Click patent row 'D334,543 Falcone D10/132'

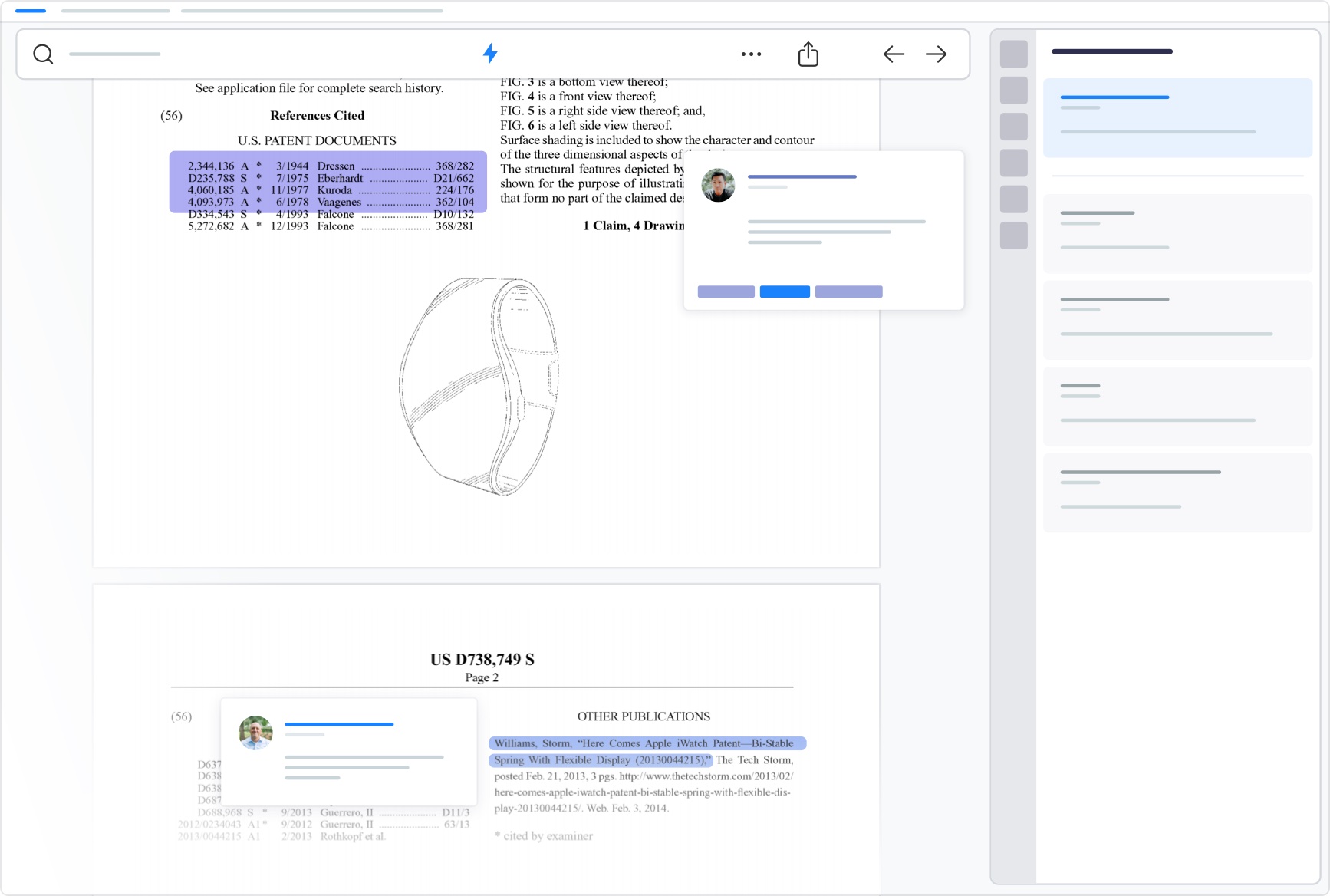pos(331,214)
